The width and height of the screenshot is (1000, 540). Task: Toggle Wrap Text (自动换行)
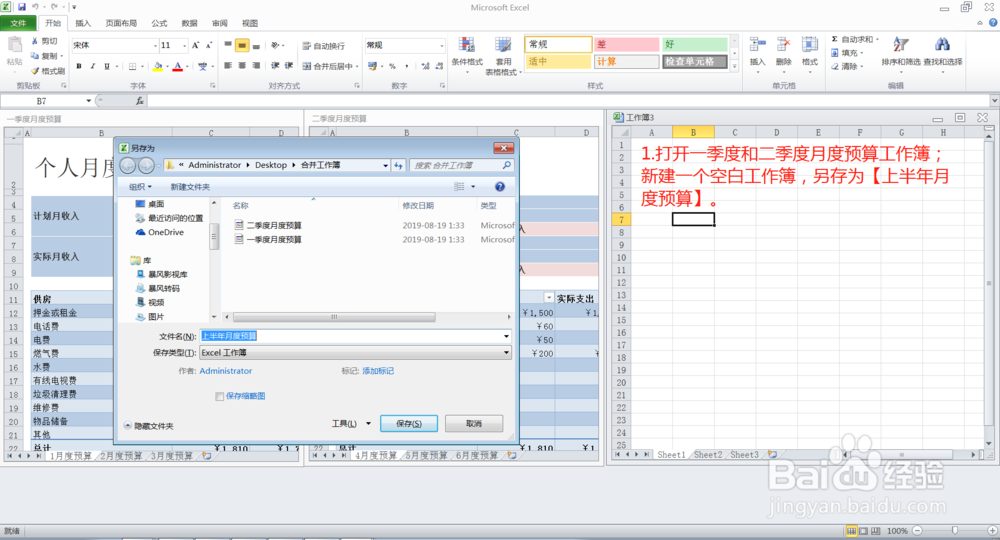point(323,46)
